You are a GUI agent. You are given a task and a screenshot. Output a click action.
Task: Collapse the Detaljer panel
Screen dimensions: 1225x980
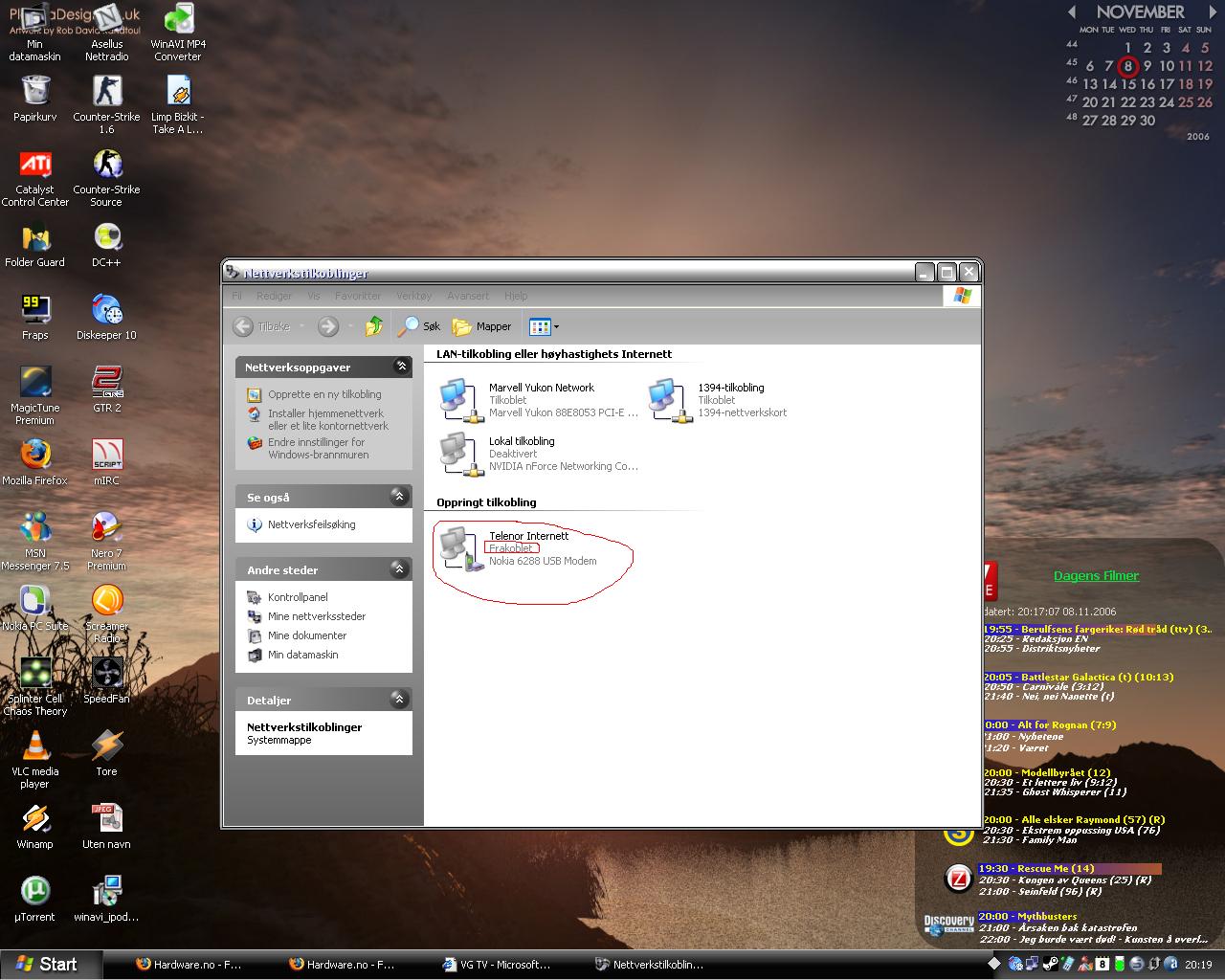coord(400,699)
